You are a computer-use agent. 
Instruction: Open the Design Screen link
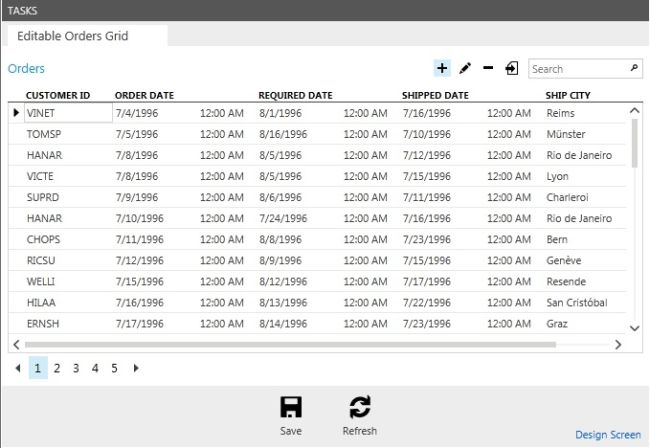(608, 434)
